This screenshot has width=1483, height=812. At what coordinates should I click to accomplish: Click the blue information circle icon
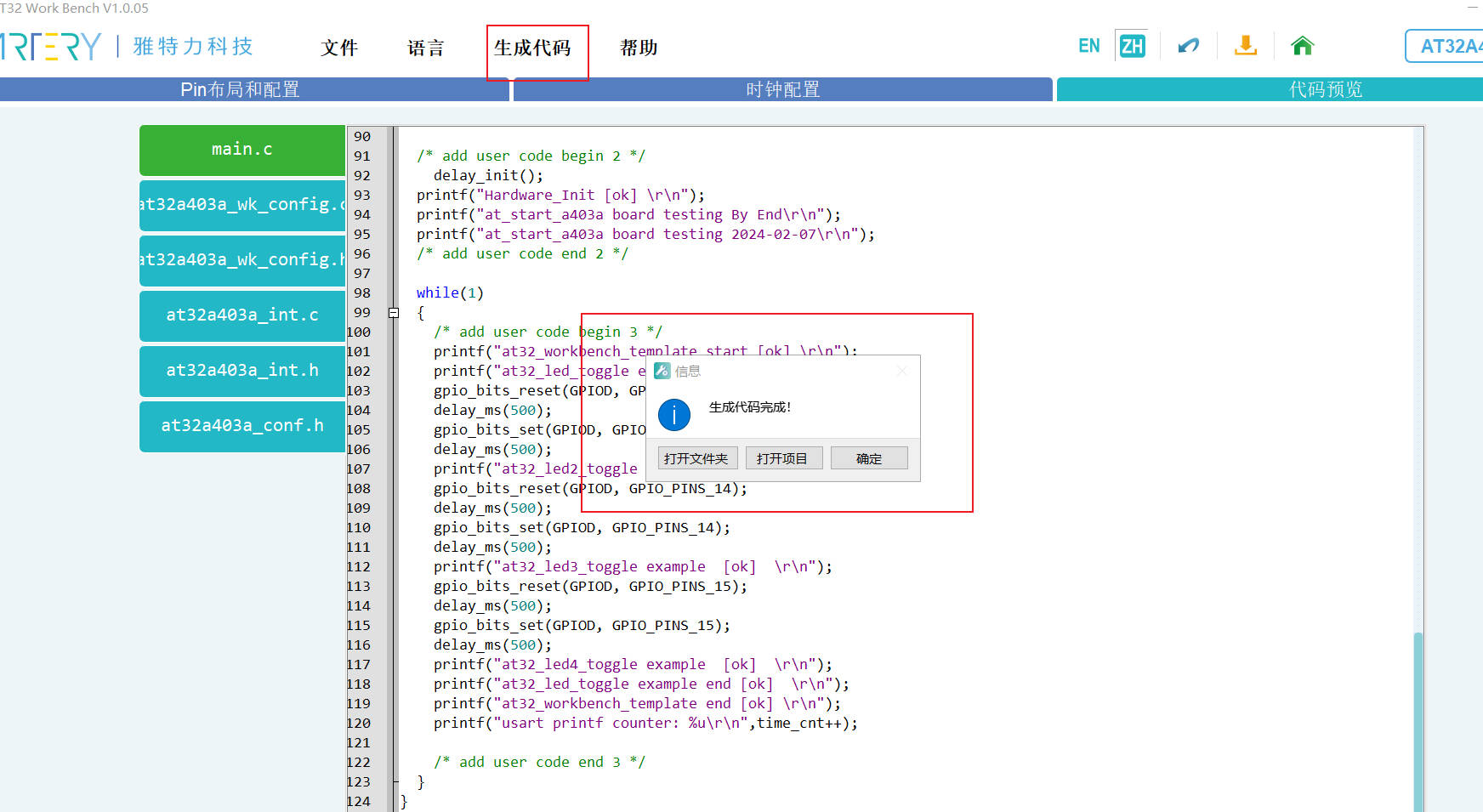coord(674,415)
